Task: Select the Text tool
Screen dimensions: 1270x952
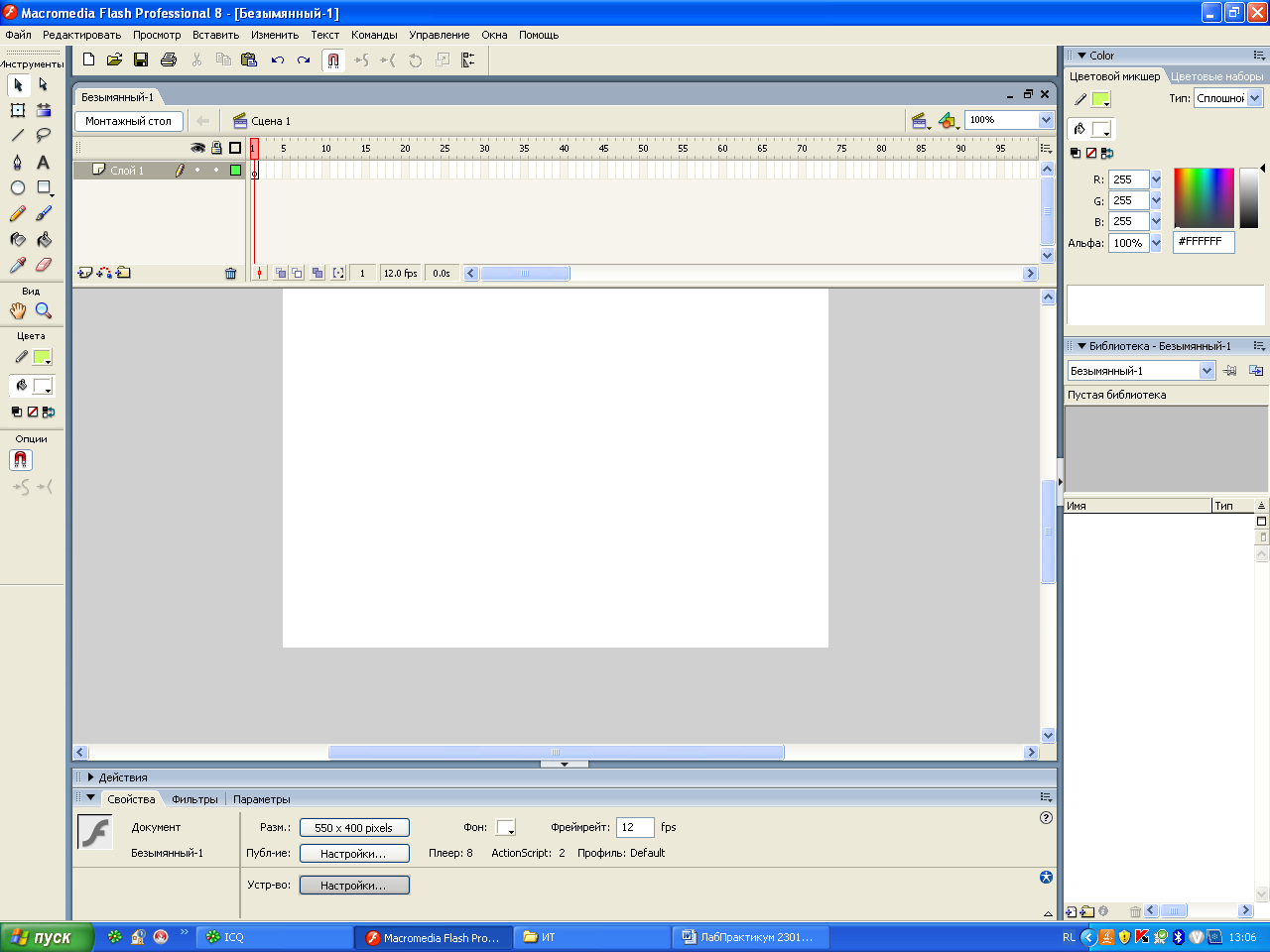Action: pos(44,162)
